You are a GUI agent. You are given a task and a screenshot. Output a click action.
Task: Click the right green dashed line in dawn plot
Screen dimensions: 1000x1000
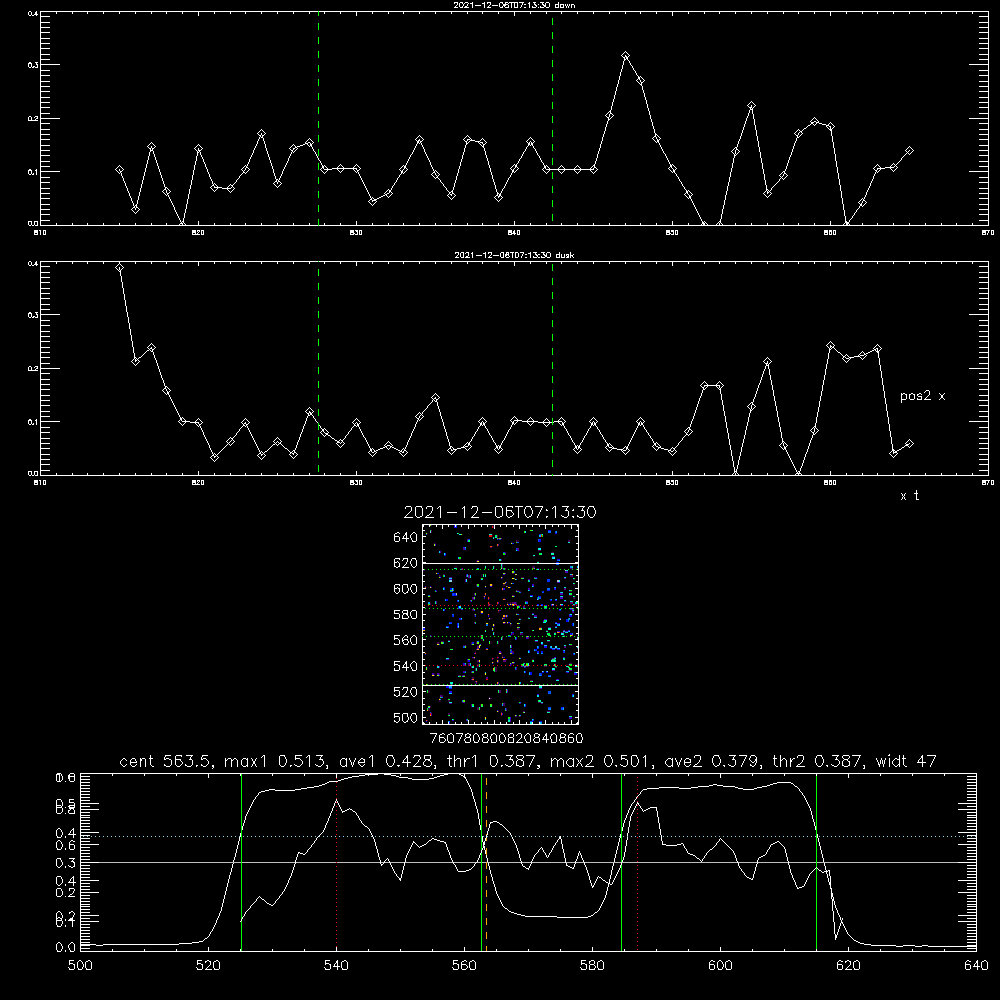point(552,118)
